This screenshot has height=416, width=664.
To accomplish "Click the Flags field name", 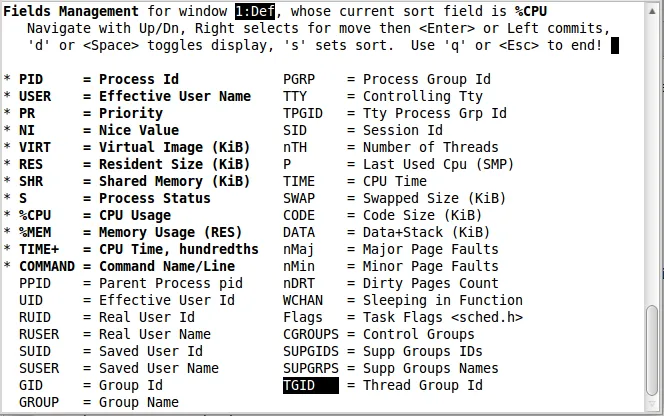I will point(303,317).
